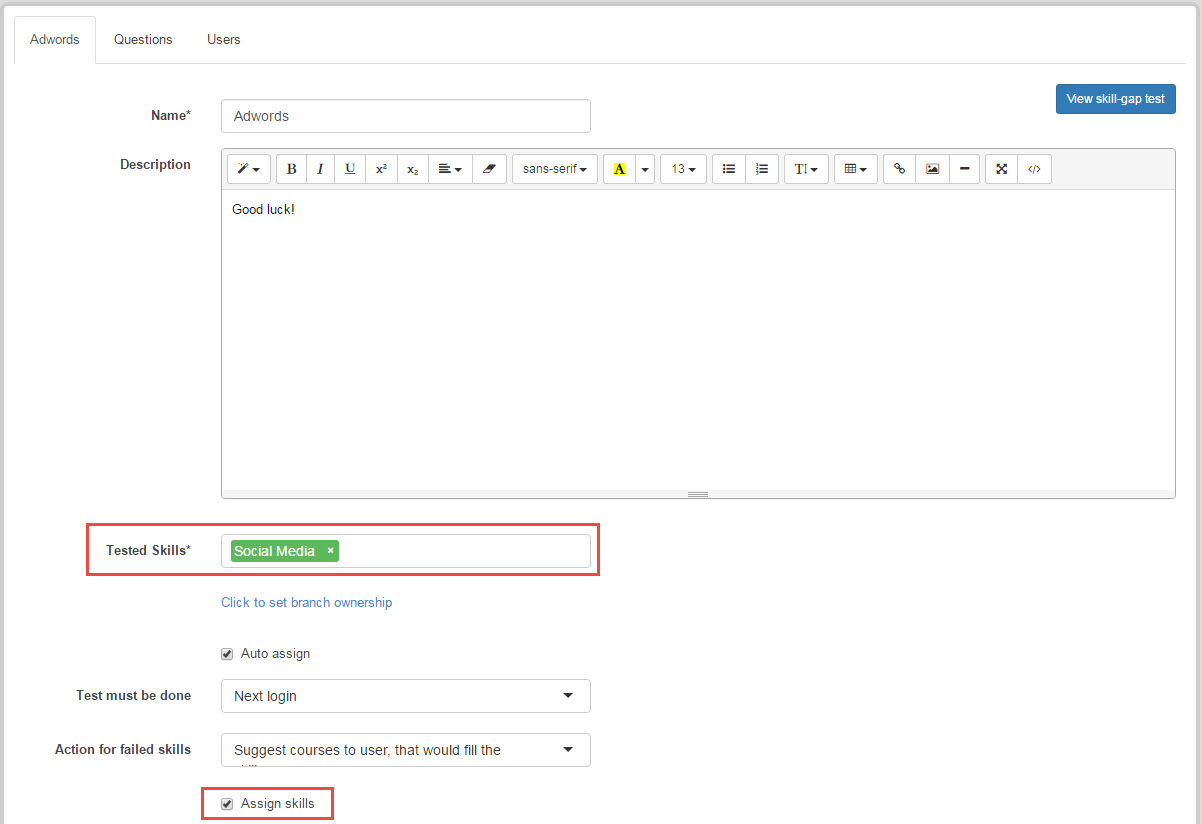Switch to the Questions tab
The image size is (1202, 824).
click(x=143, y=40)
